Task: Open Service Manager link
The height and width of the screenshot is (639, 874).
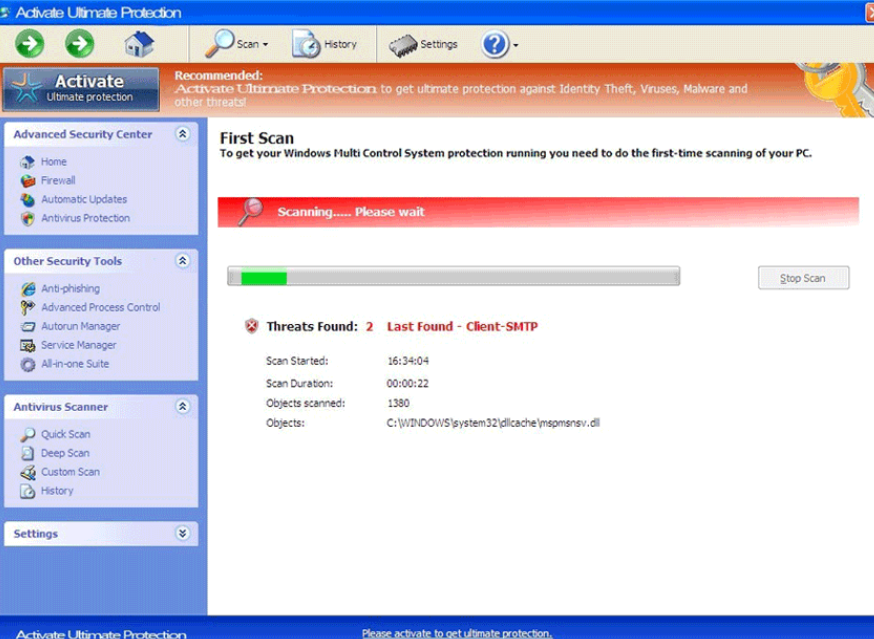Action: click(x=79, y=345)
